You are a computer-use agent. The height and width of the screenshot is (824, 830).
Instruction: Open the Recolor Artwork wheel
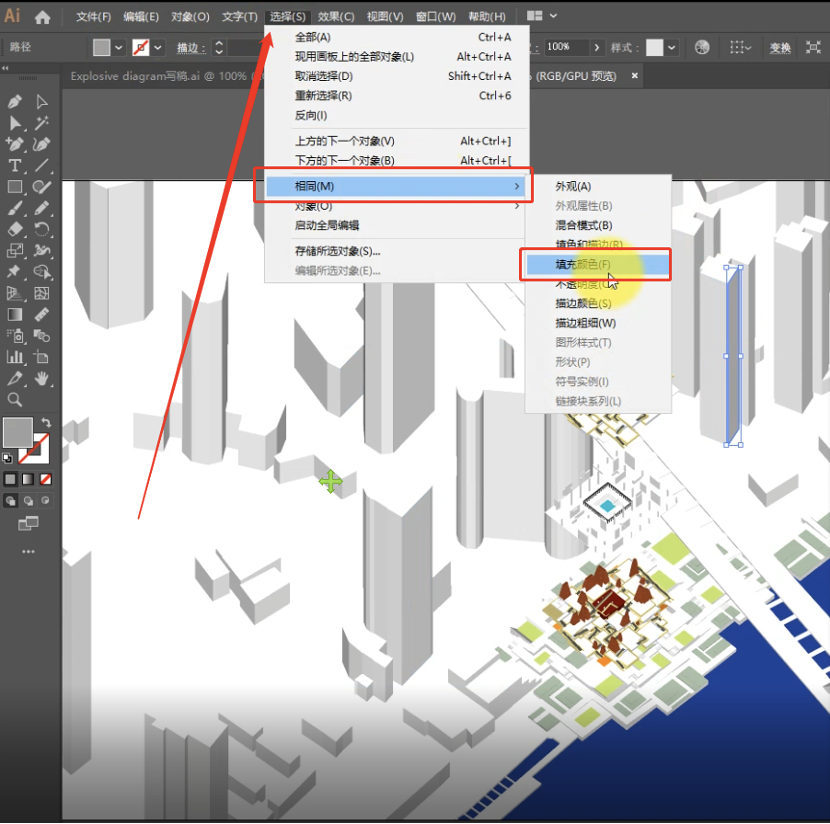(701, 48)
